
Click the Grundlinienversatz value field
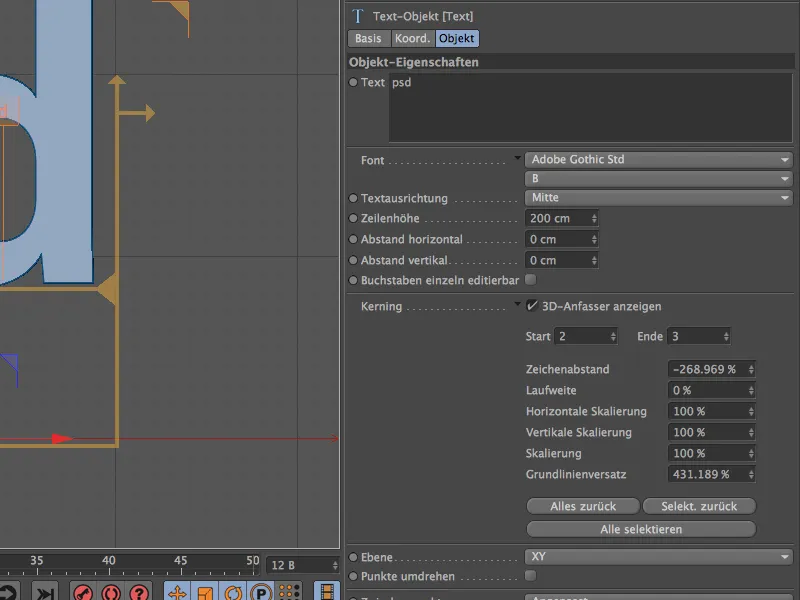[712, 474]
